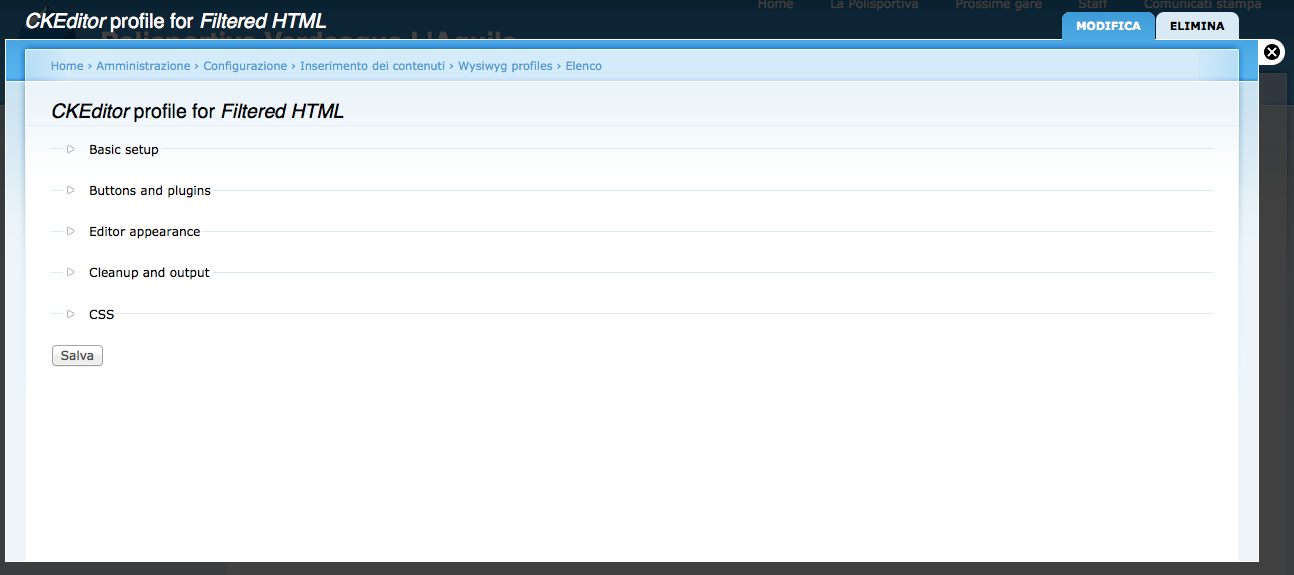
Task: Open Inserimento dei contenuti breadcrumb link
Action: pos(372,66)
